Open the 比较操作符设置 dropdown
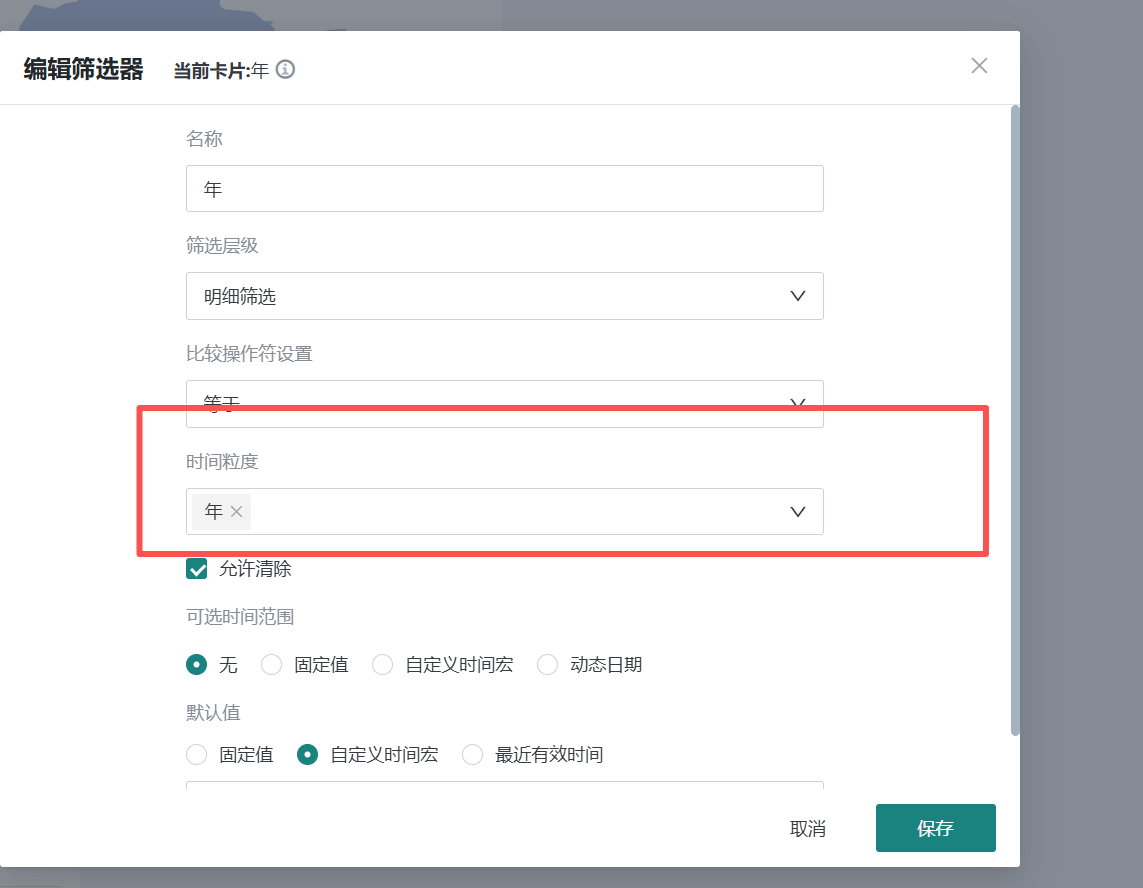 504,403
